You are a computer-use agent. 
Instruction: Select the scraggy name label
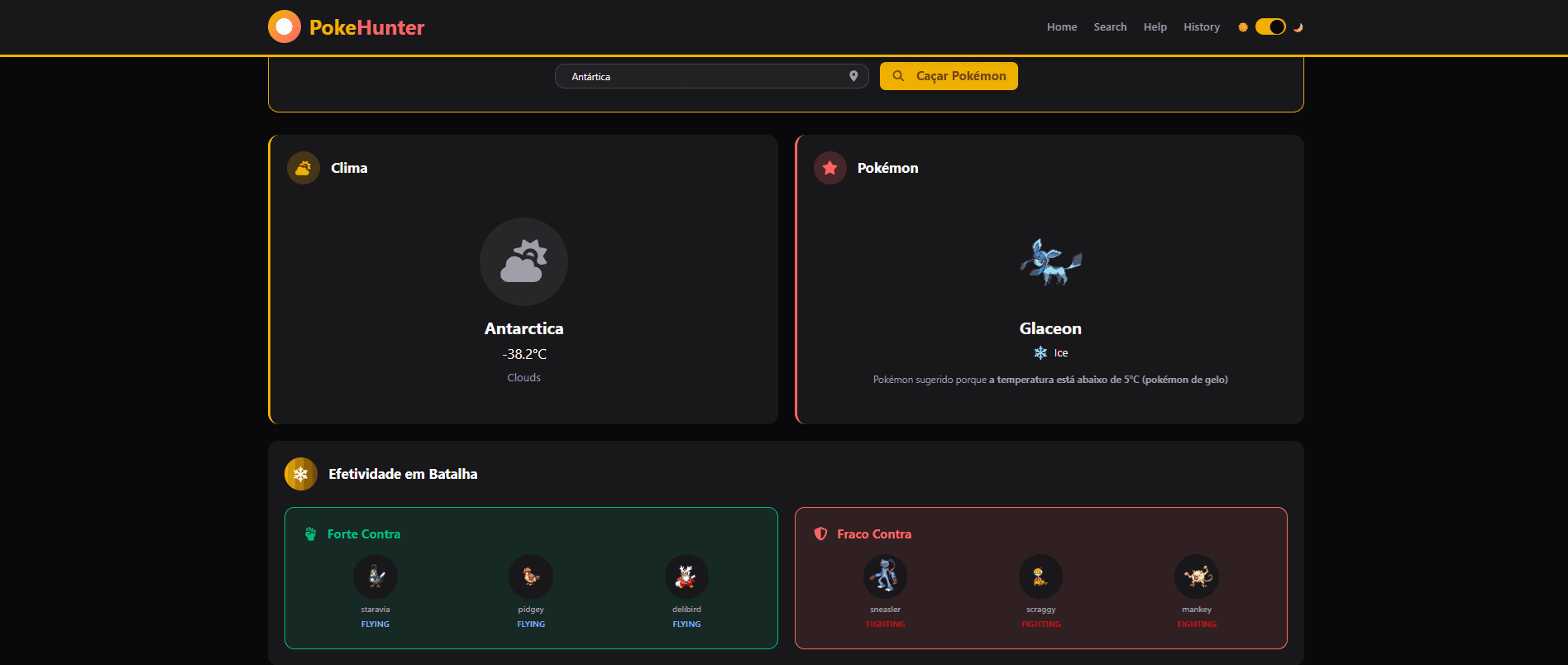pyautogui.click(x=1040, y=610)
